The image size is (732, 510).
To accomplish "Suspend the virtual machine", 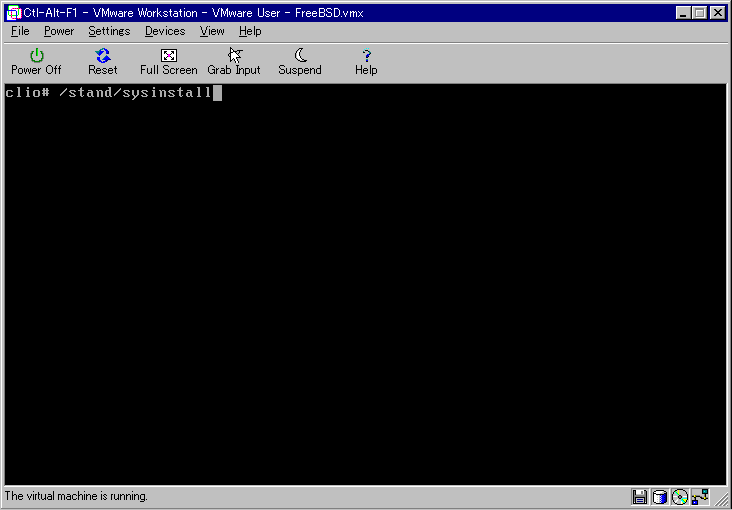I will pyautogui.click(x=300, y=62).
